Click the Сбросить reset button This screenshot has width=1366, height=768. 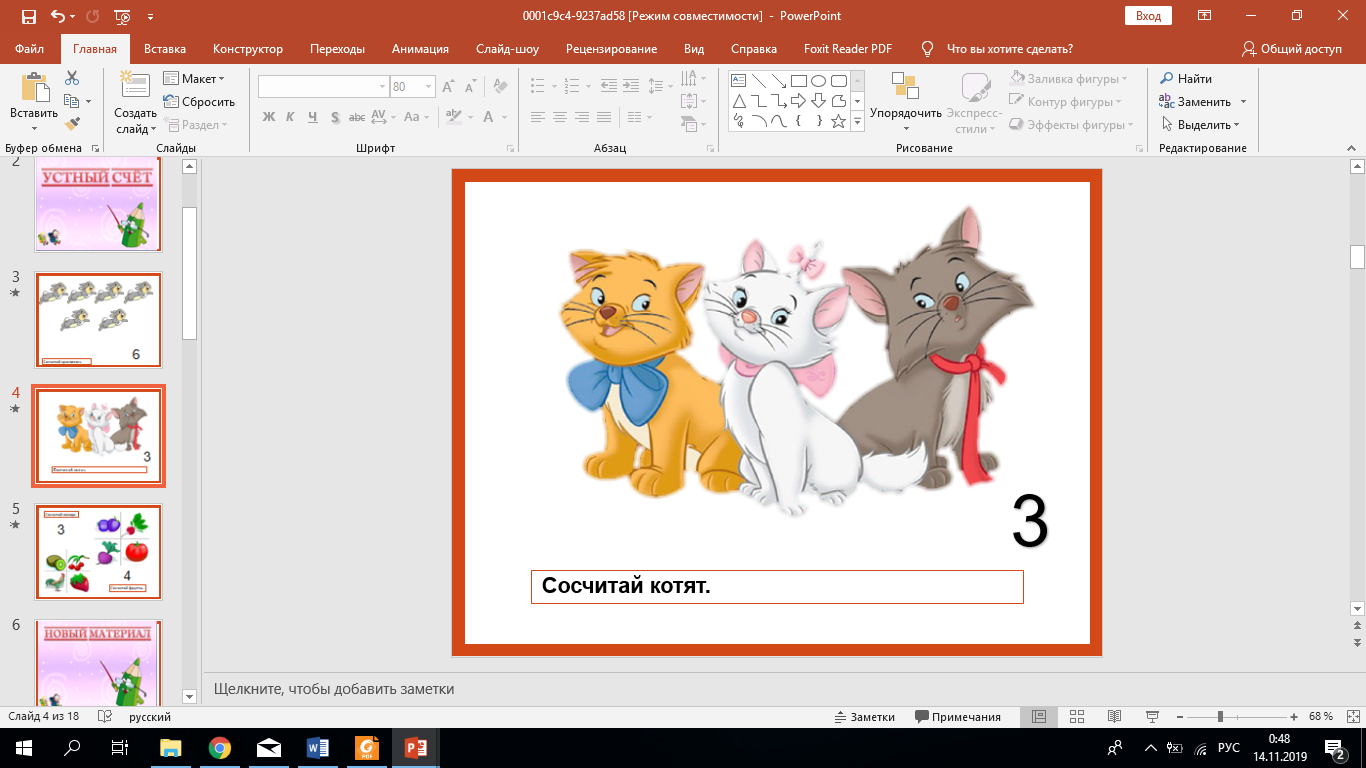(199, 102)
